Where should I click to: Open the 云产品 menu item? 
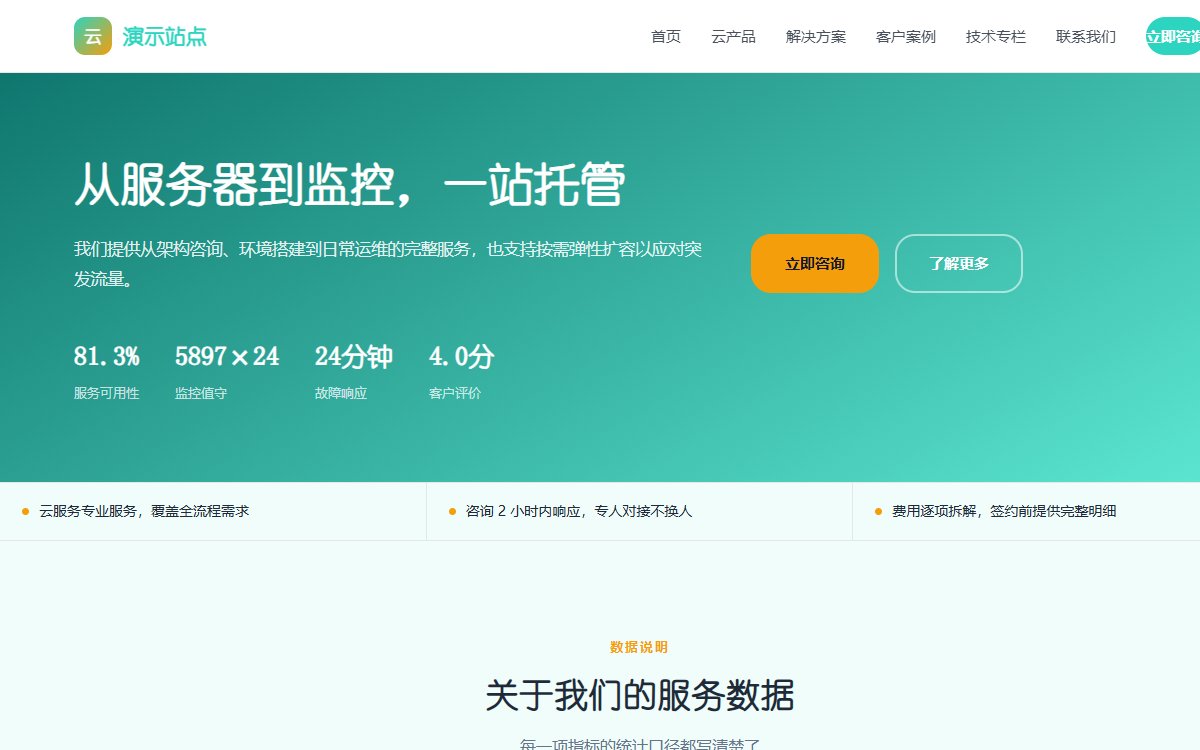point(733,37)
